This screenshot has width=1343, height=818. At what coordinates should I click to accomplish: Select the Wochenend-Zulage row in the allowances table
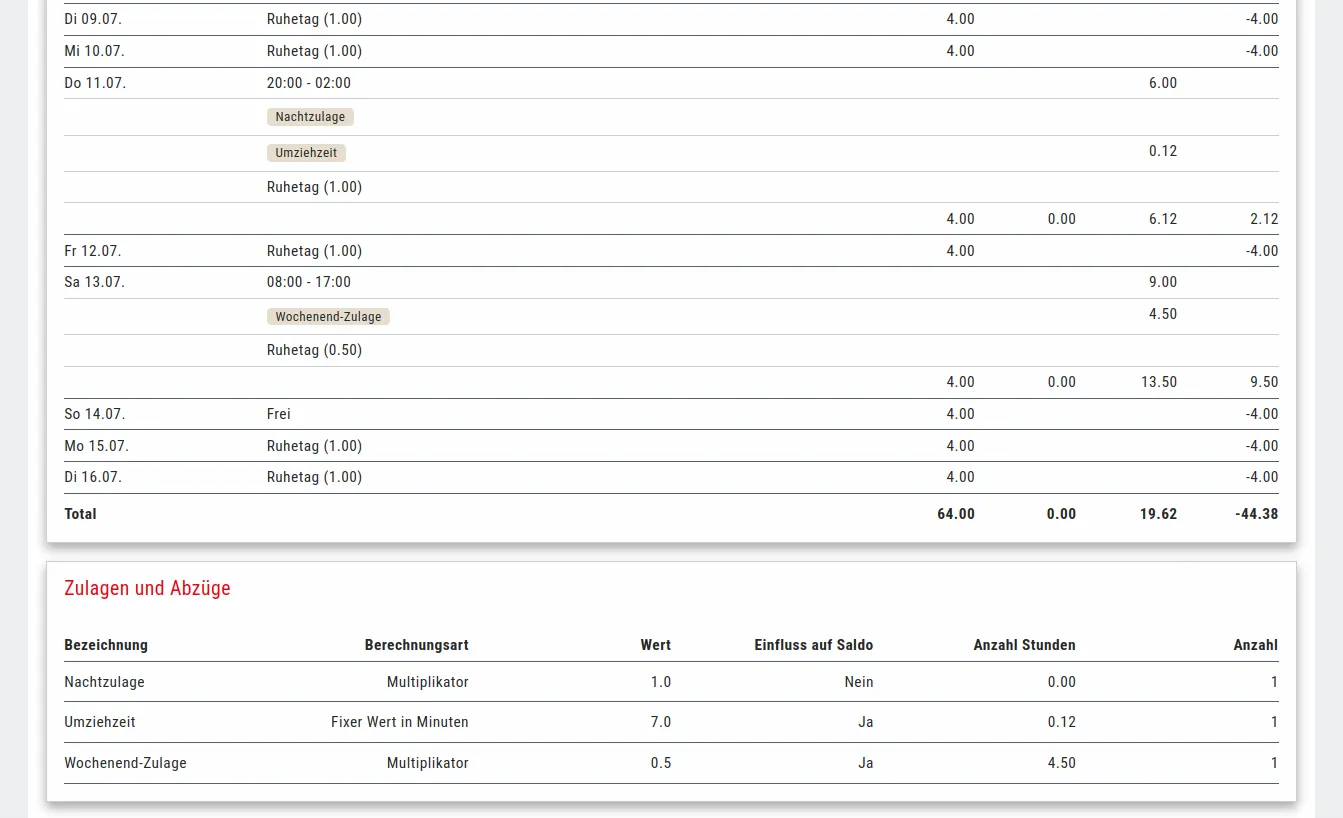point(125,763)
